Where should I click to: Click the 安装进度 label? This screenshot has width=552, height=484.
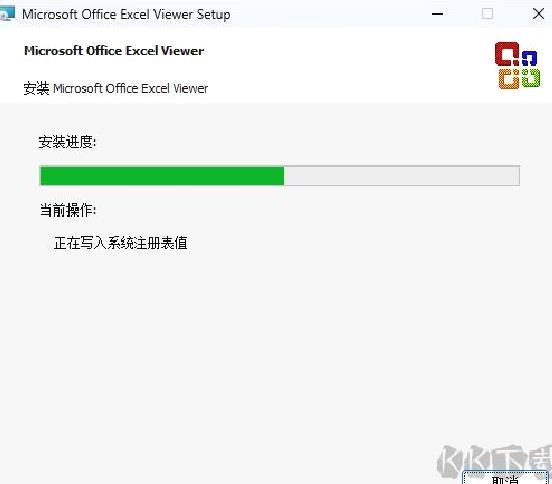pyautogui.click(x=67, y=142)
